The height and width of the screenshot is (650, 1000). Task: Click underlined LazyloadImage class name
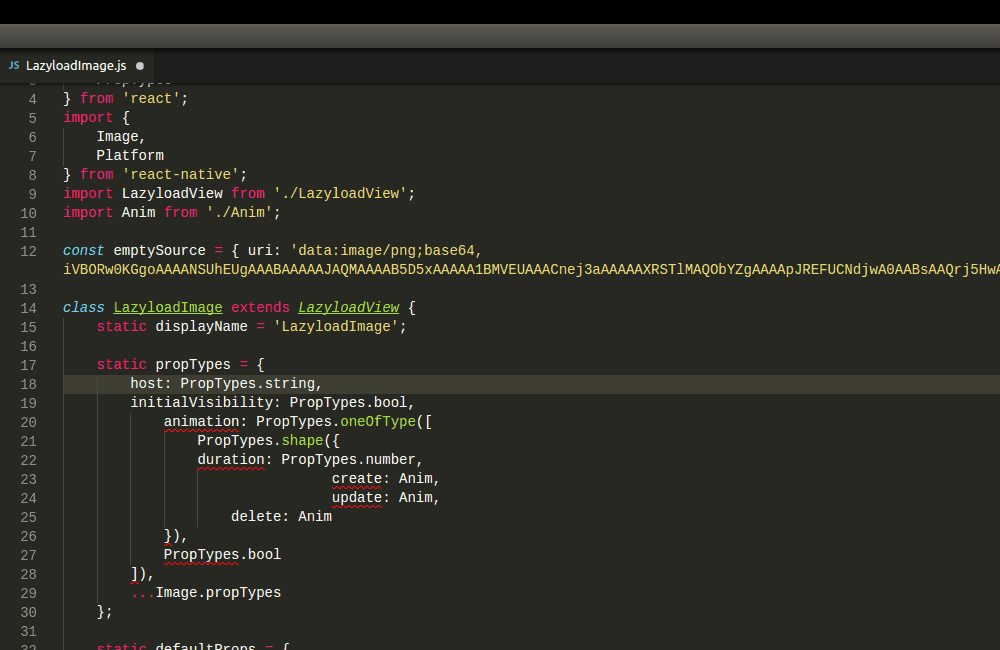click(168, 307)
